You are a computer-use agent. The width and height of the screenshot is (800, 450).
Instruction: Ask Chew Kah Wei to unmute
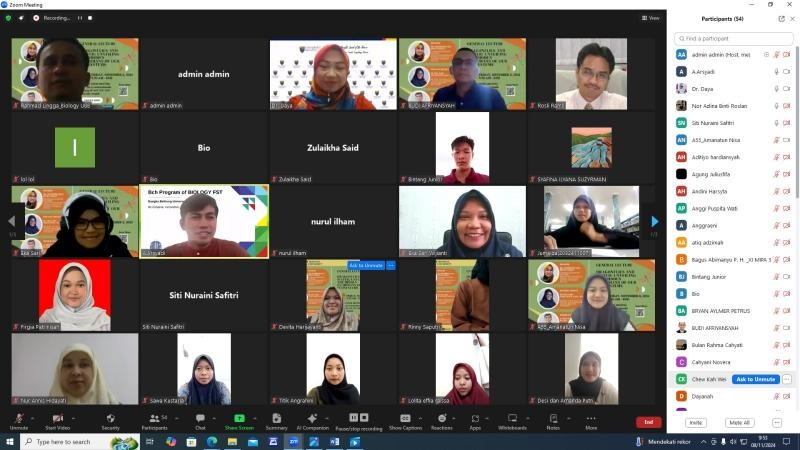756,379
